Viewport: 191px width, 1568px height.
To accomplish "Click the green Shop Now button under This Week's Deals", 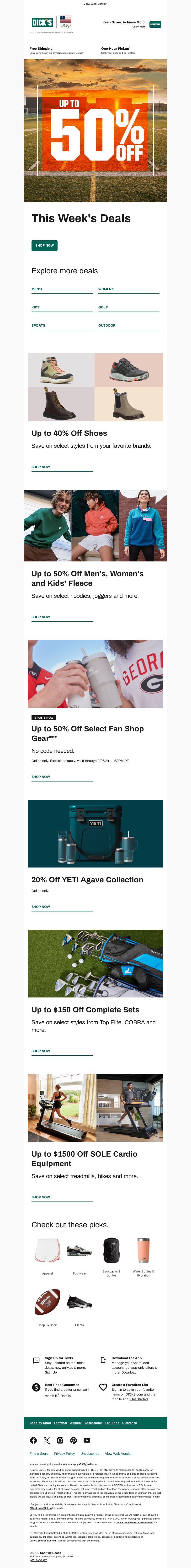I will point(44,245).
